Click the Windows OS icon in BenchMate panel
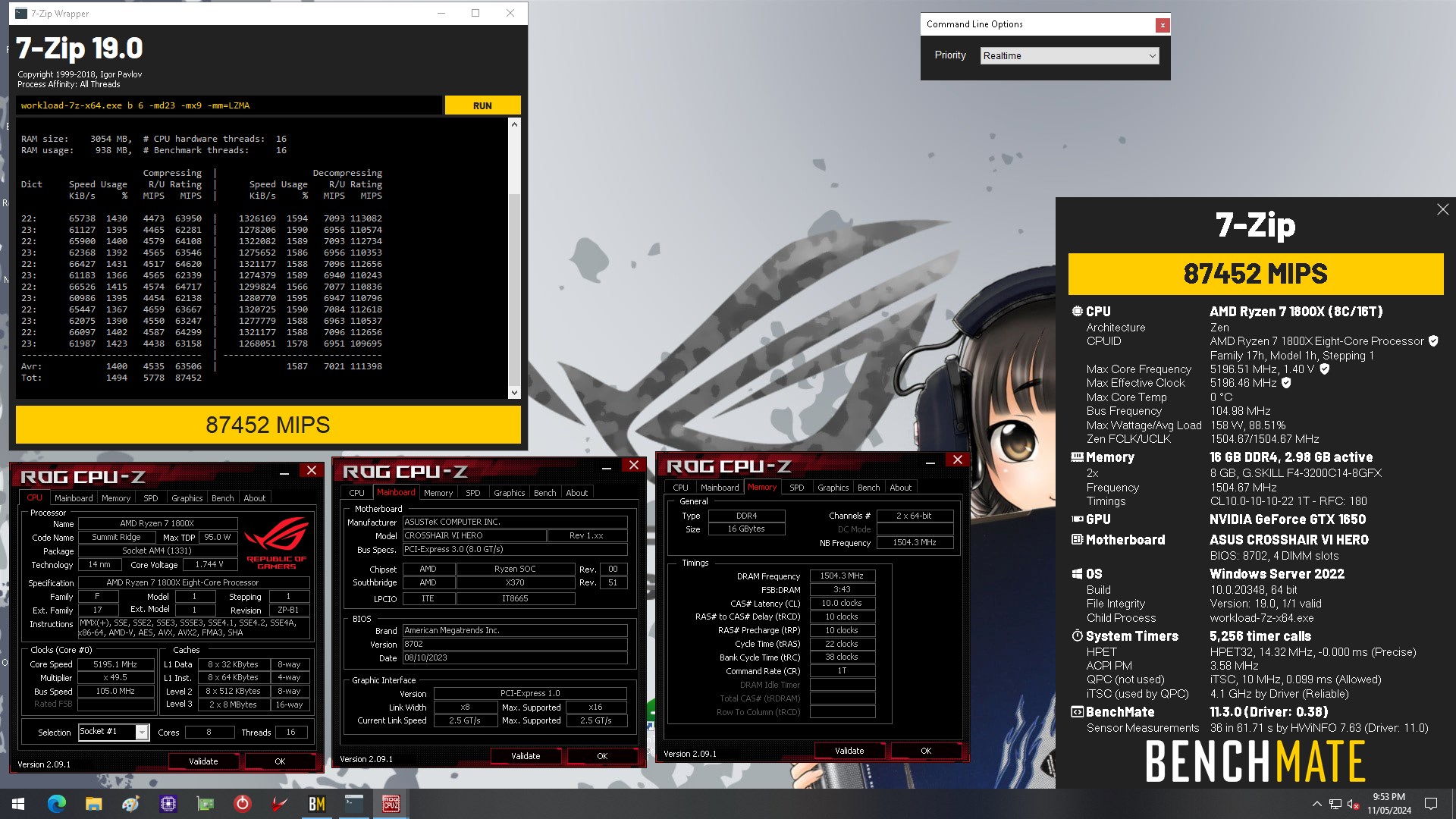1456x819 pixels. [x=1077, y=574]
